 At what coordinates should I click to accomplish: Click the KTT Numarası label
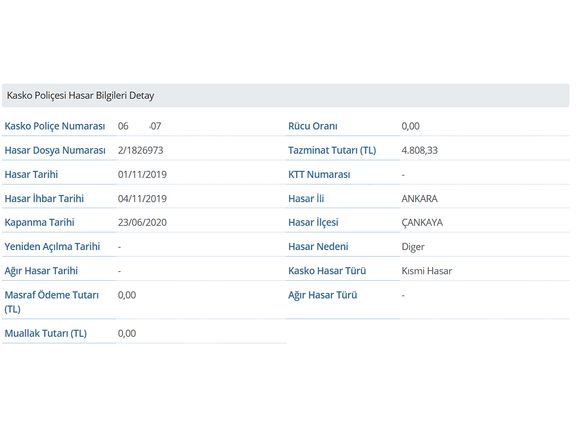(x=319, y=174)
